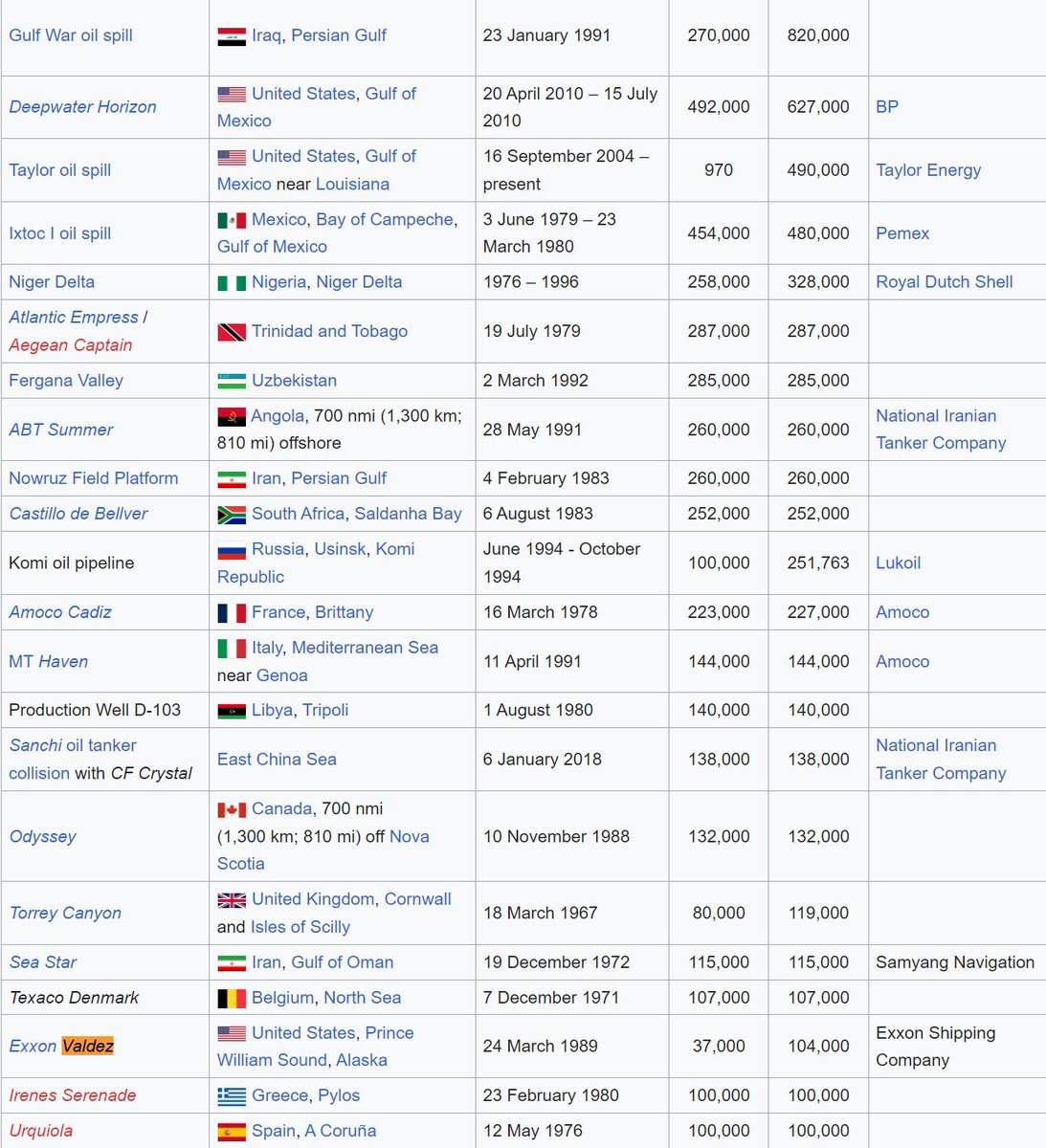Open the Pemex link

coord(901,232)
